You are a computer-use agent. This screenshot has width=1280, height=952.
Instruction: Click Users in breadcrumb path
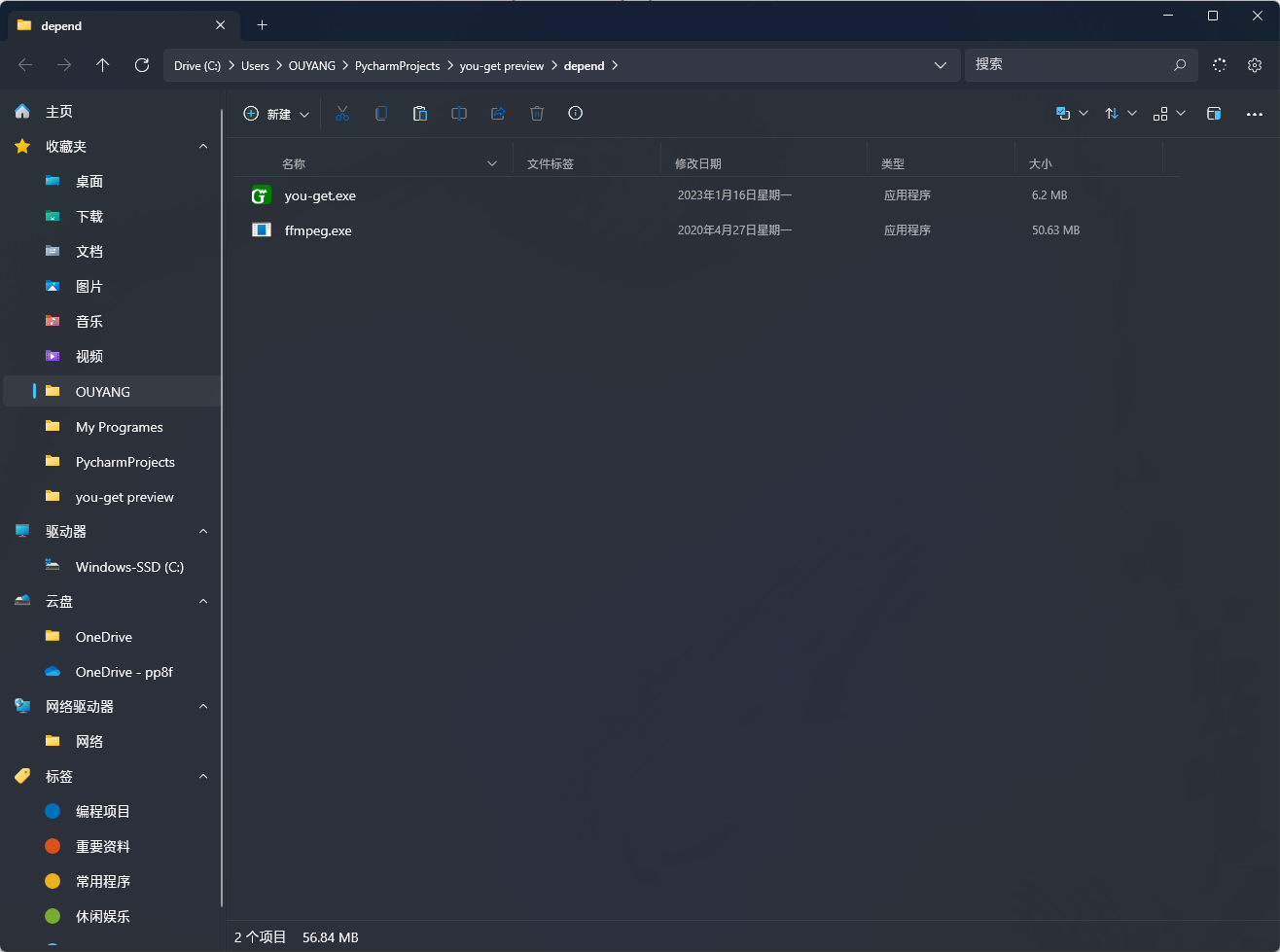255,66
